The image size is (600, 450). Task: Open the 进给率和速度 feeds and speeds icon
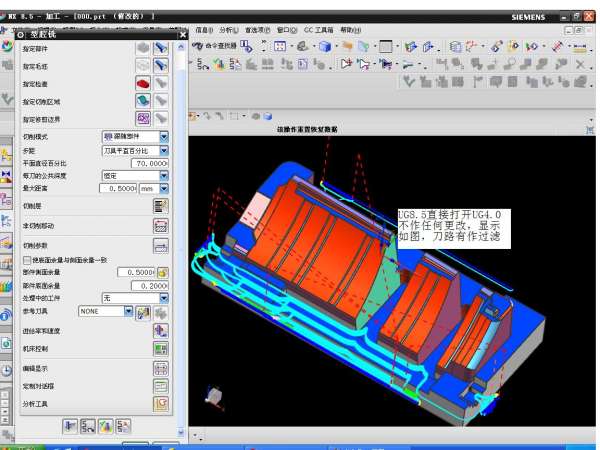(159, 330)
